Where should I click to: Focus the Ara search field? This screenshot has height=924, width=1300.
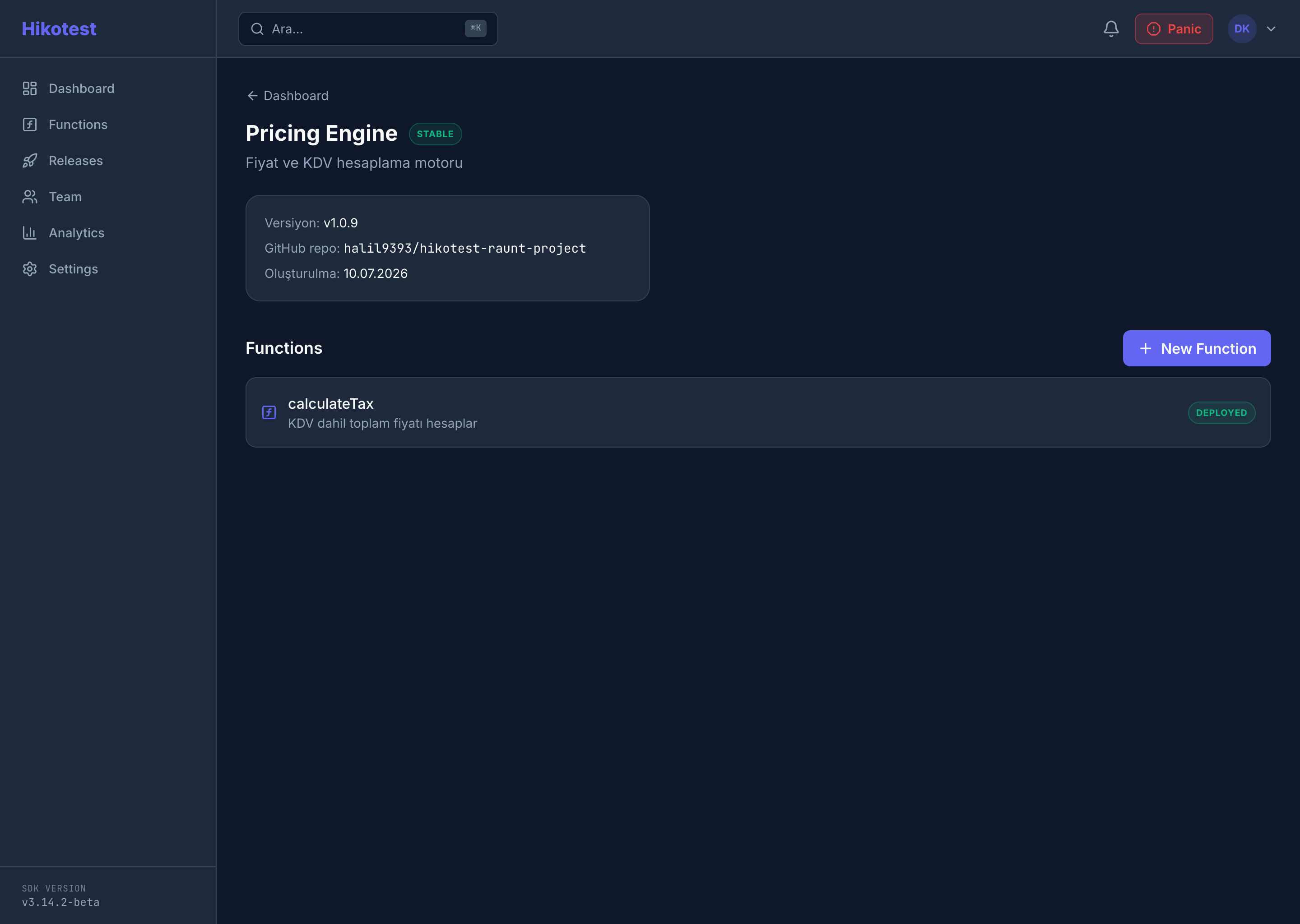[x=368, y=29]
